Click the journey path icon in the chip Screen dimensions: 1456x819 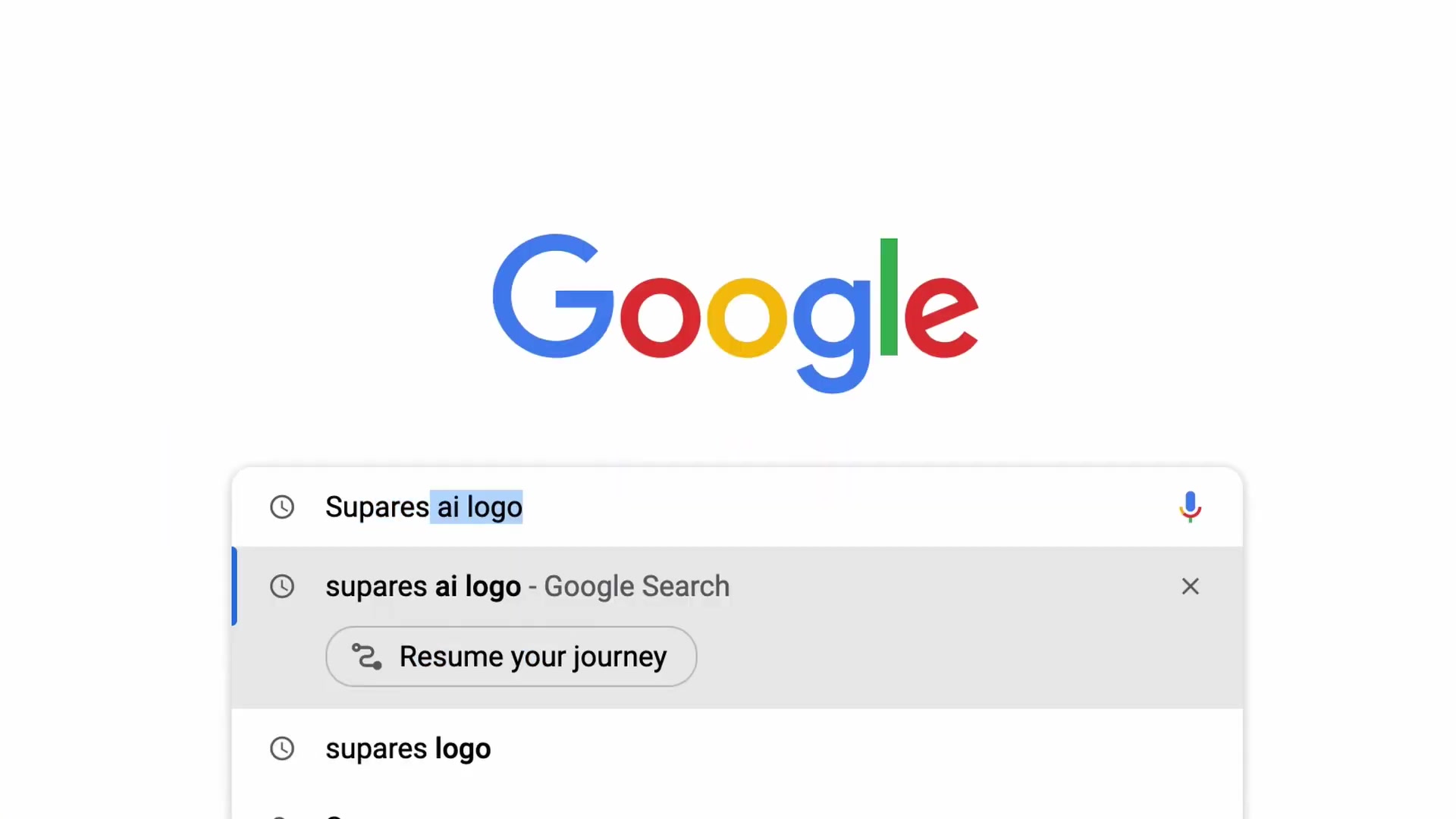point(367,656)
